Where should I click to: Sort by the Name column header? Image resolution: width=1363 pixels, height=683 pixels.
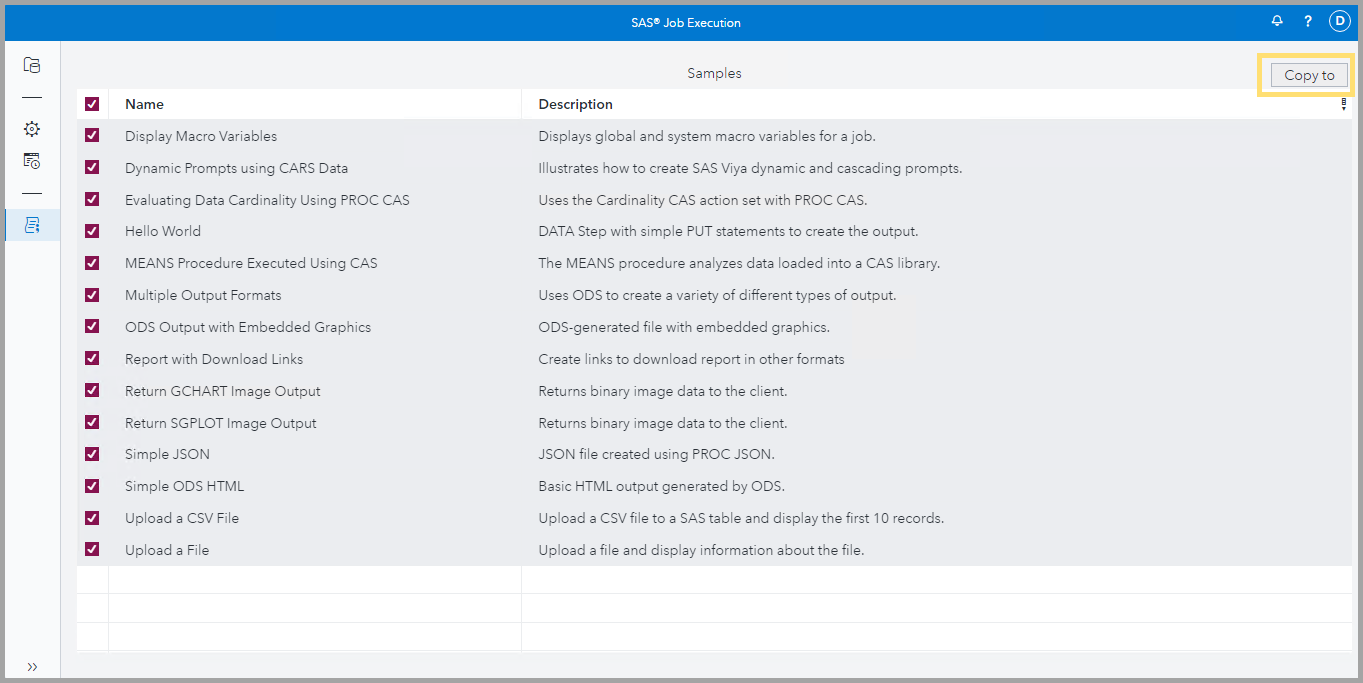(144, 104)
